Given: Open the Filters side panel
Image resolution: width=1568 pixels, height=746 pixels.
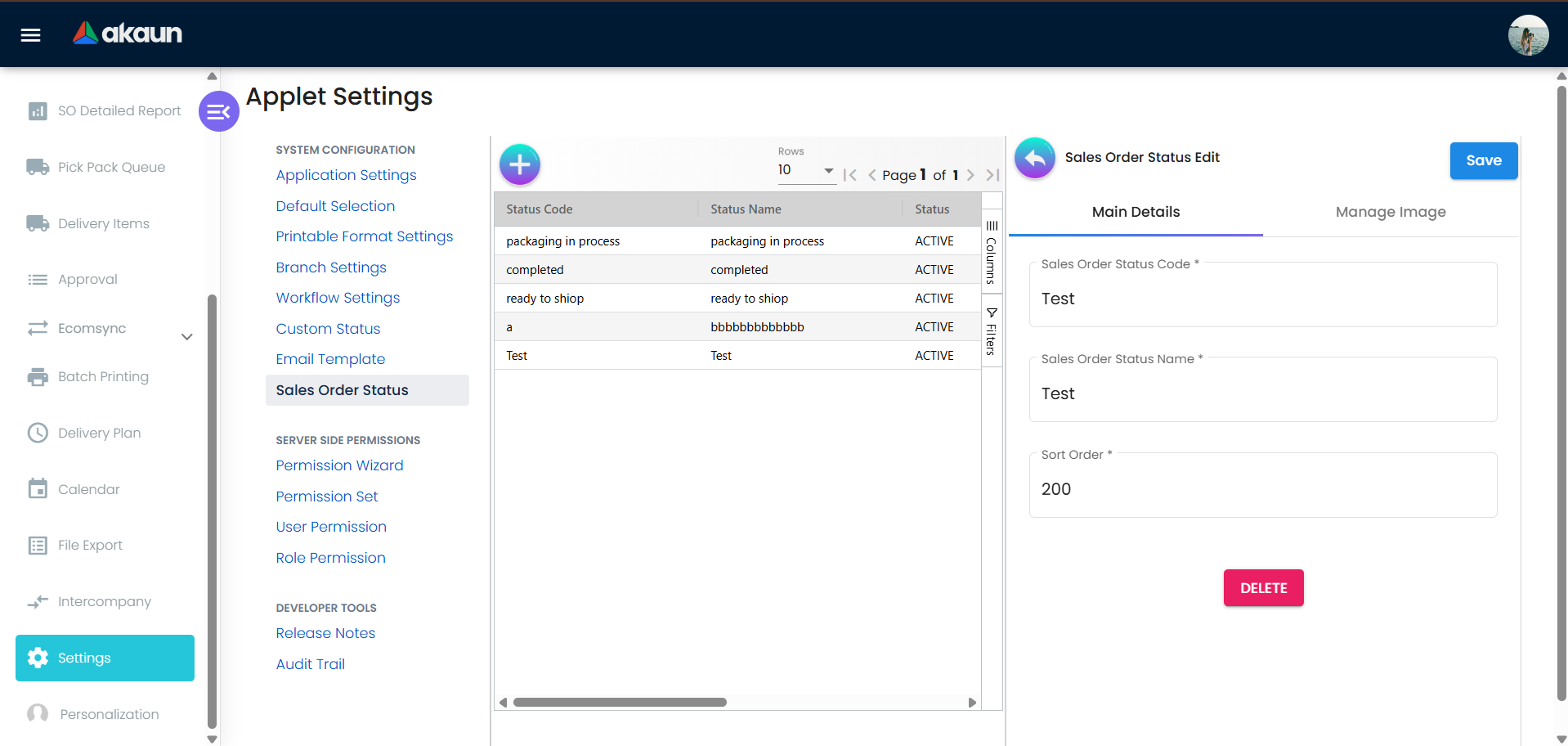Looking at the screenshot, I should click(x=991, y=331).
